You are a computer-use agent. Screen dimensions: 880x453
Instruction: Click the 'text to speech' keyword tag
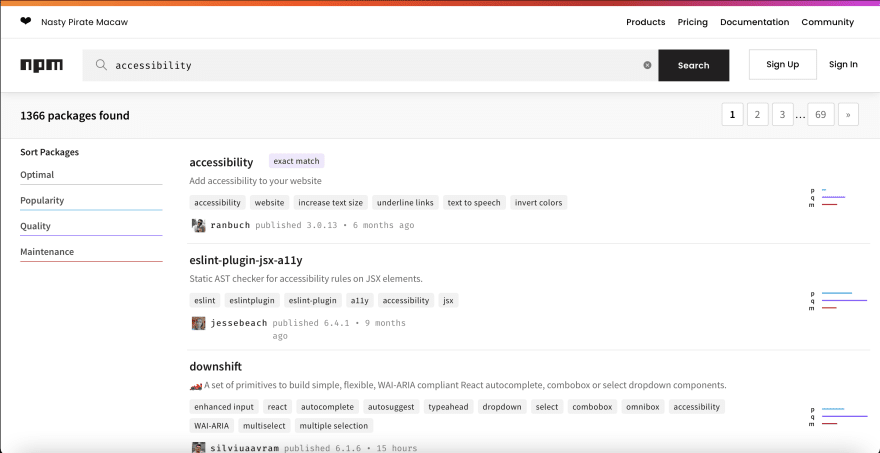pyautogui.click(x=474, y=203)
